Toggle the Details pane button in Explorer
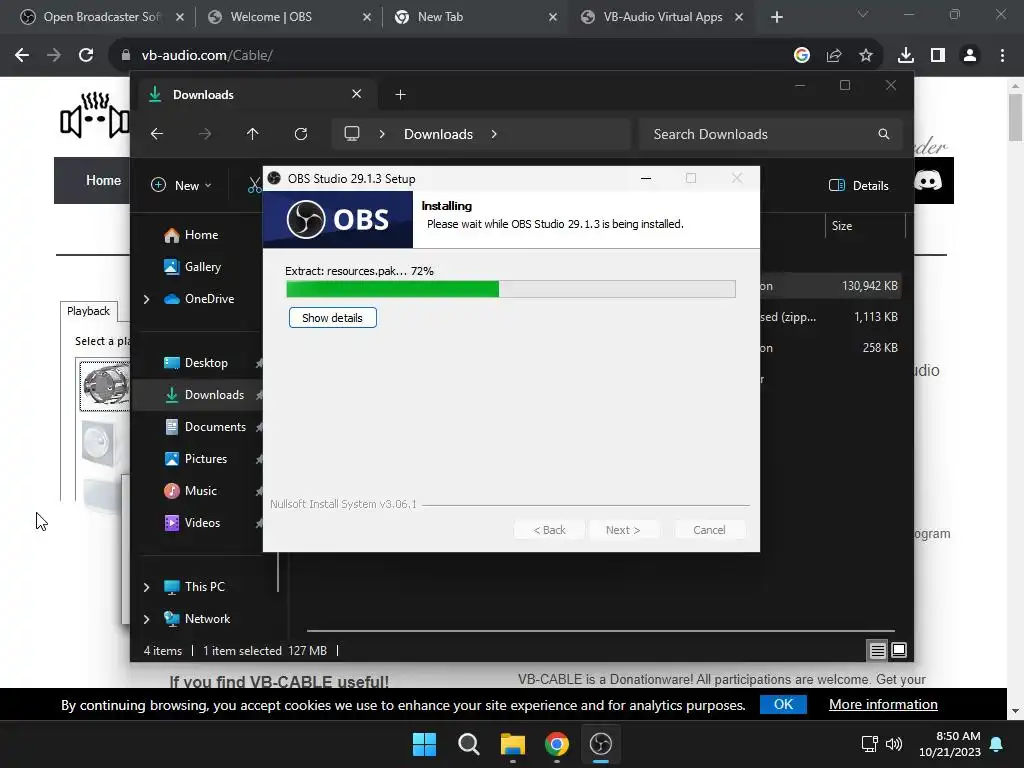This screenshot has height=768, width=1024. tap(858, 185)
